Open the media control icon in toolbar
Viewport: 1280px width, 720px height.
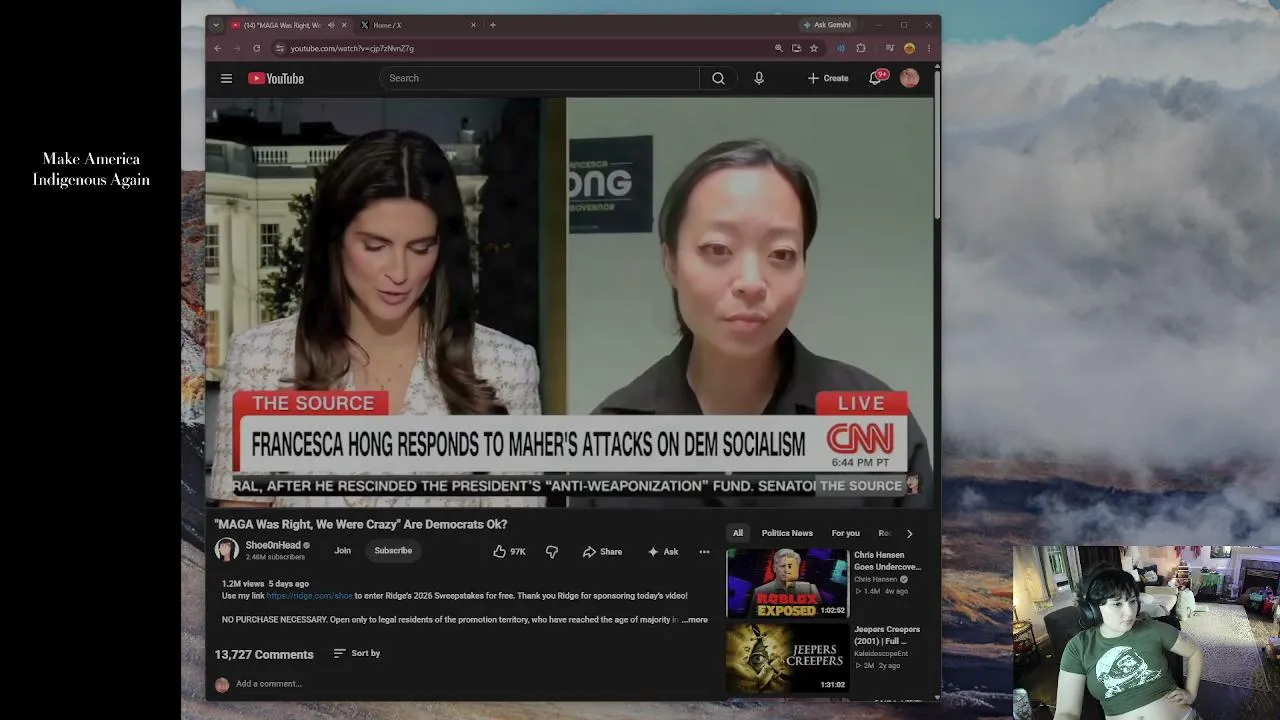pos(889,48)
